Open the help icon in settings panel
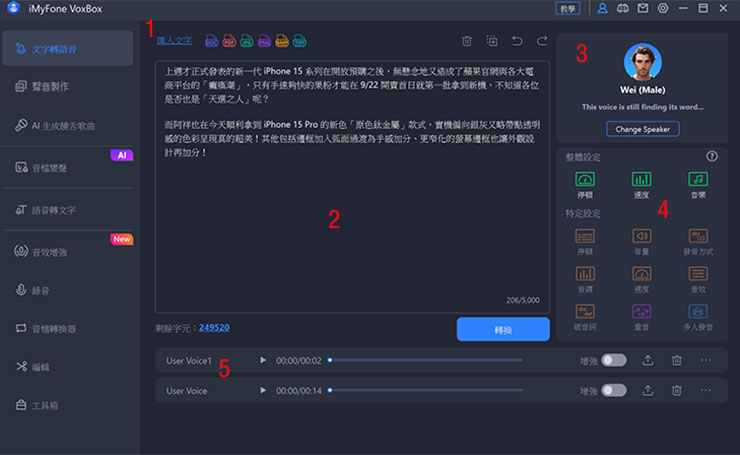 pos(712,156)
